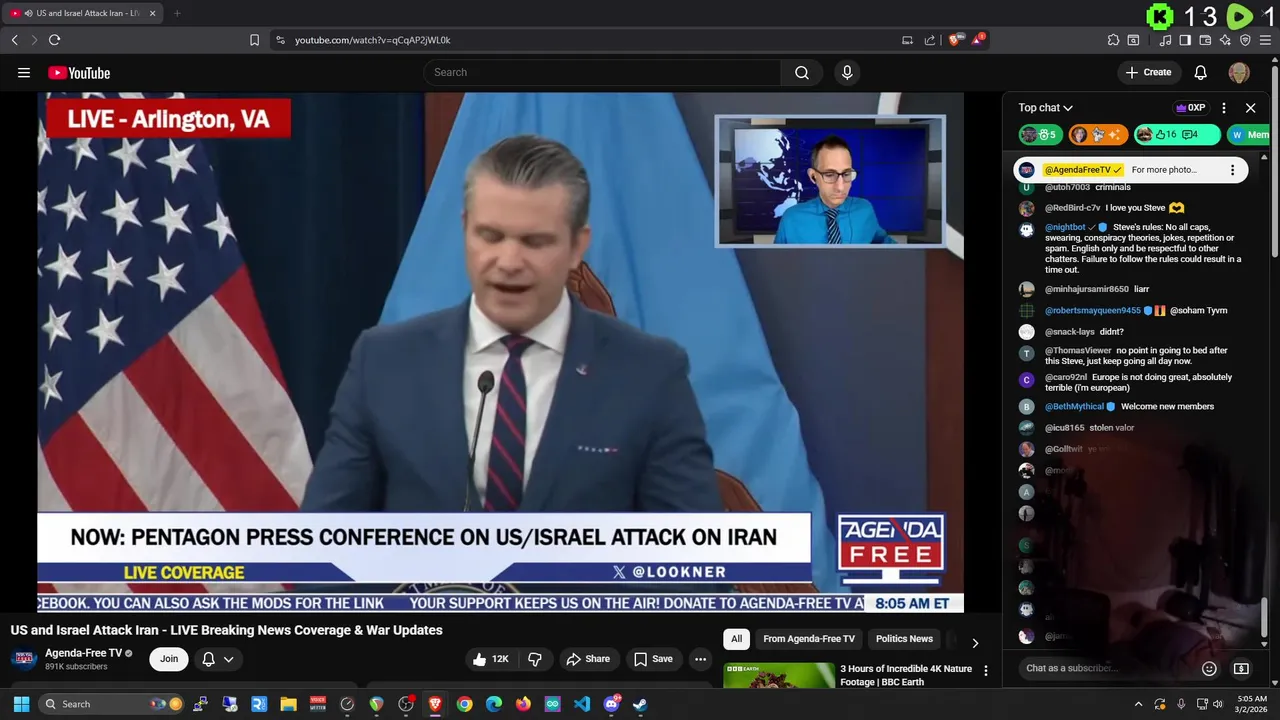Click the Share button
The width and height of the screenshot is (1280, 720).
[587, 659]
